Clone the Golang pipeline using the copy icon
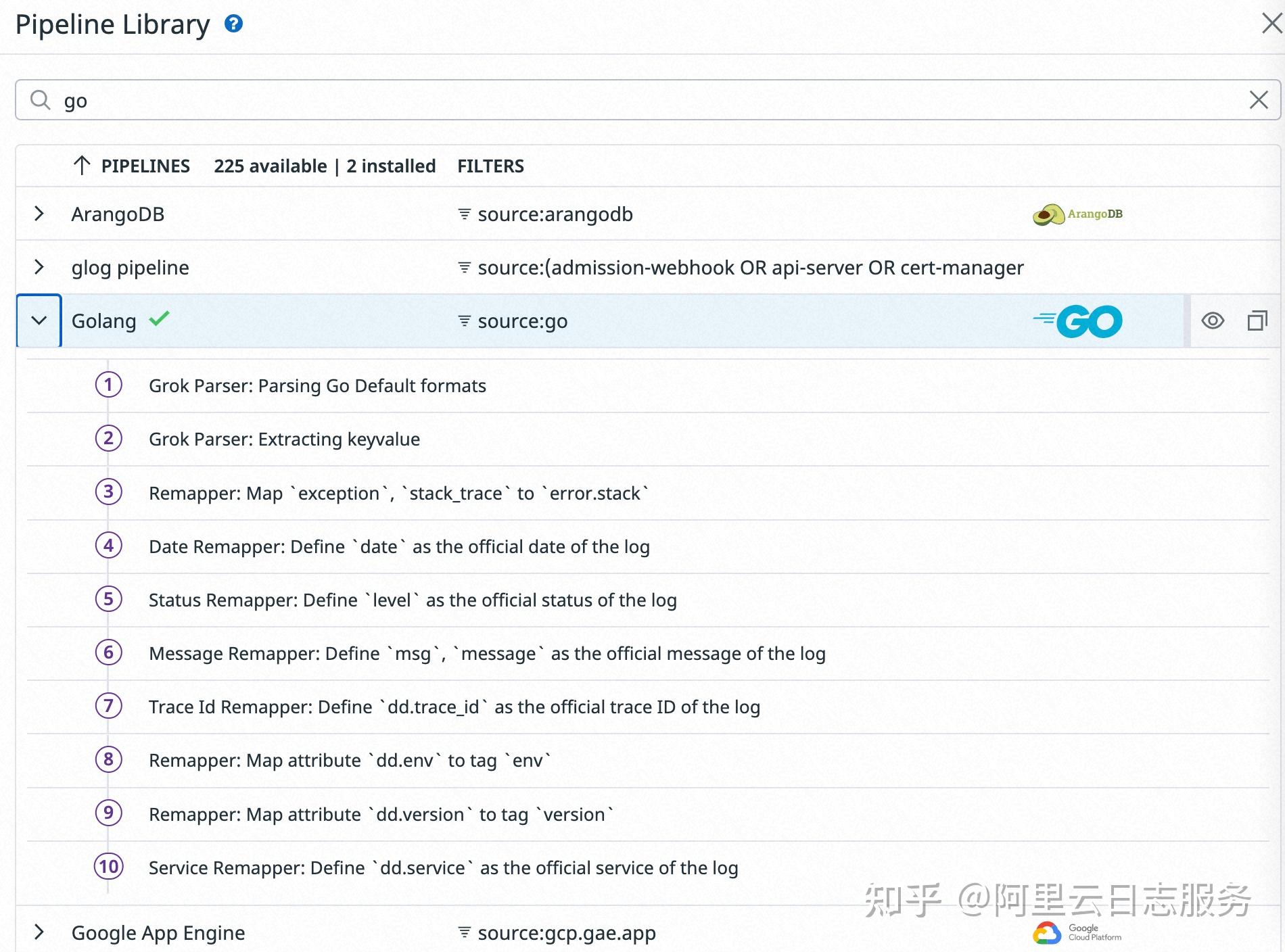Image resolution: width=1285 pixels, height=952 pixels. coord(1259,320)
